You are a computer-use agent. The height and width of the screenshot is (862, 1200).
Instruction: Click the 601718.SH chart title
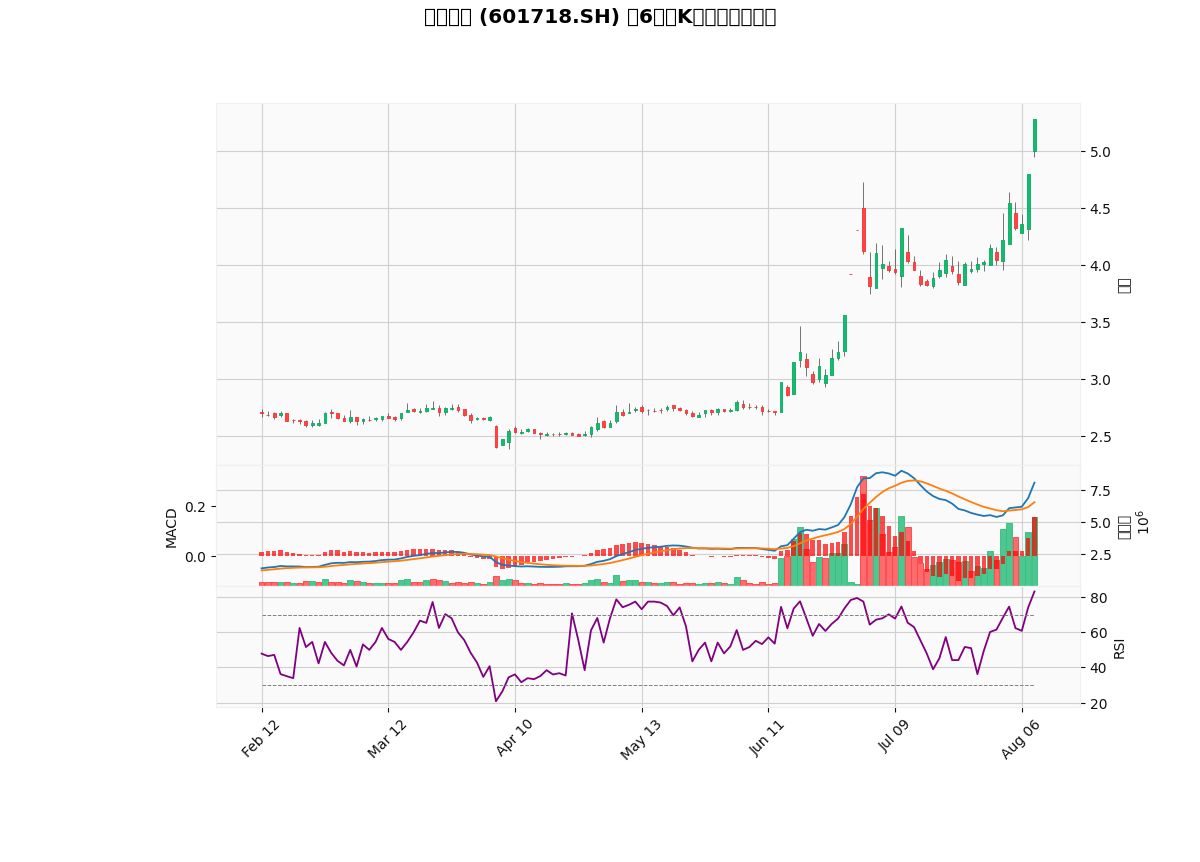(x=600, y=17)
